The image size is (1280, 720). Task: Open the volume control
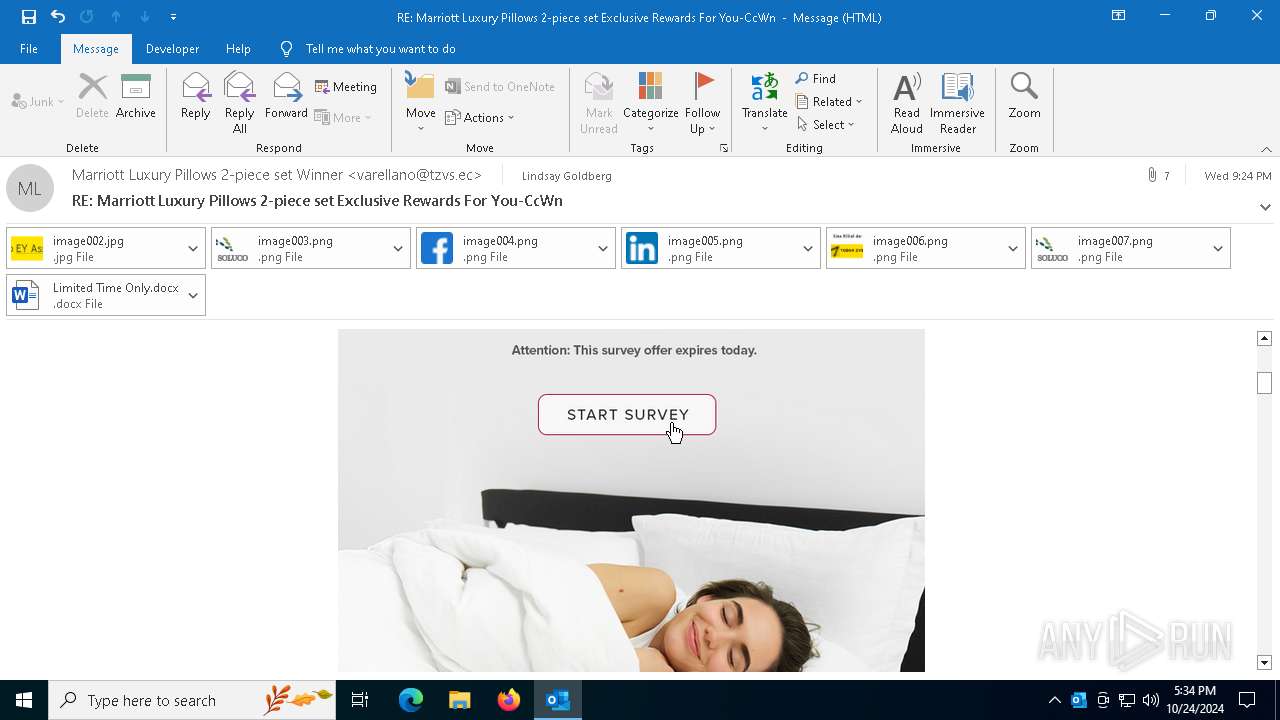[1150, 700]
